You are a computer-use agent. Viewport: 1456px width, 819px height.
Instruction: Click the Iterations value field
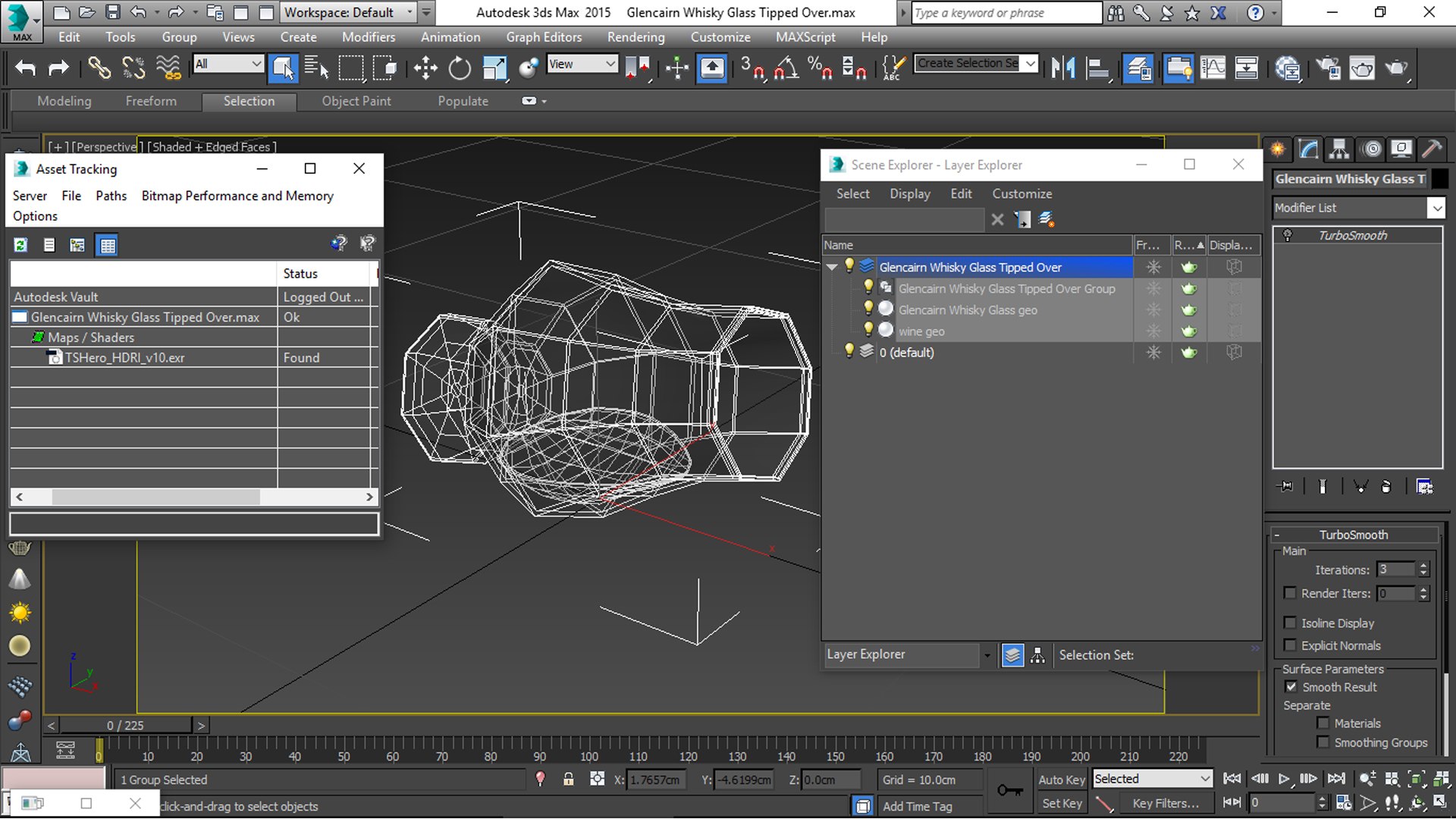click(1395, 570)
